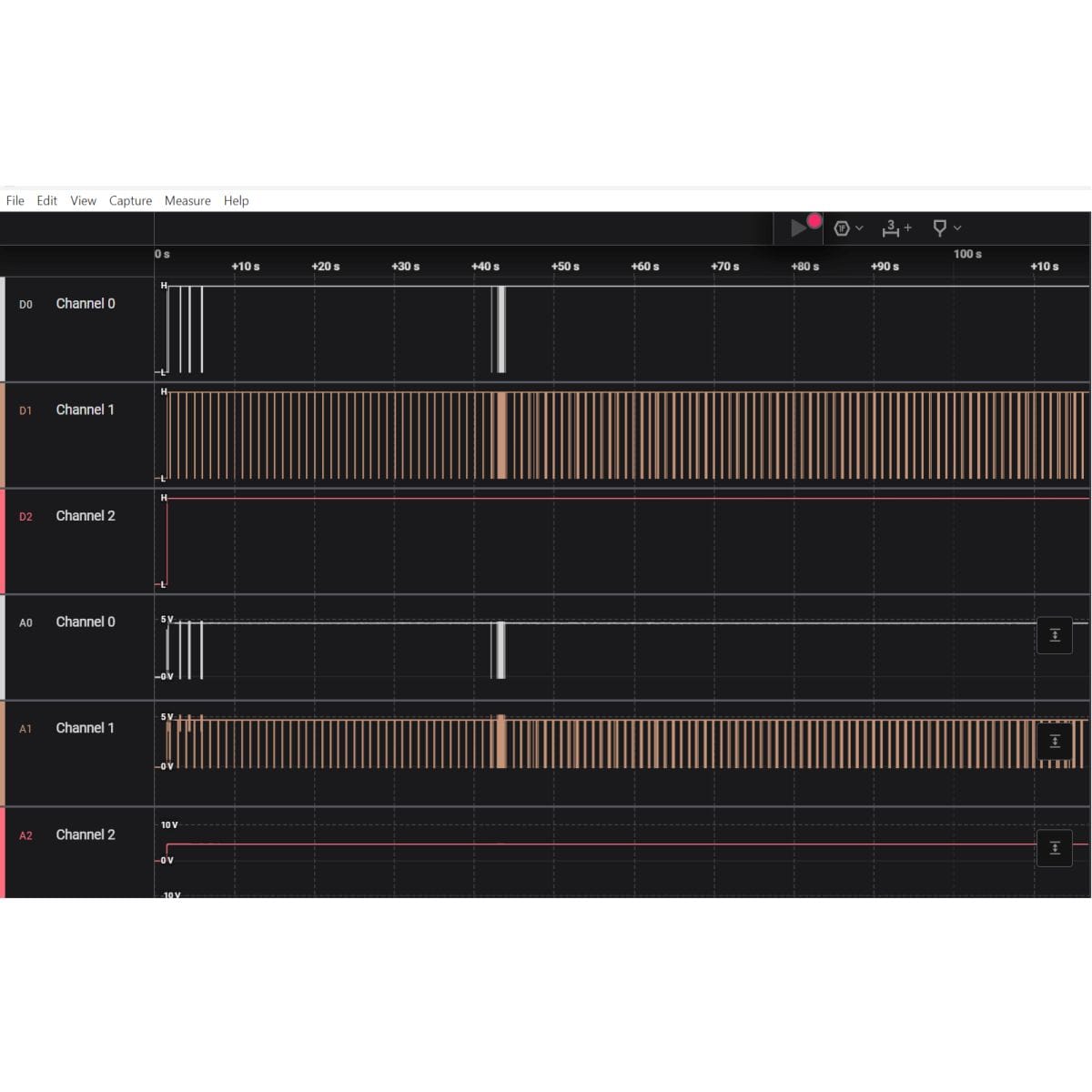This screenshot has width=1092, height=1092.
Task: Open the Capture menu
Action: tap(130, 200)
